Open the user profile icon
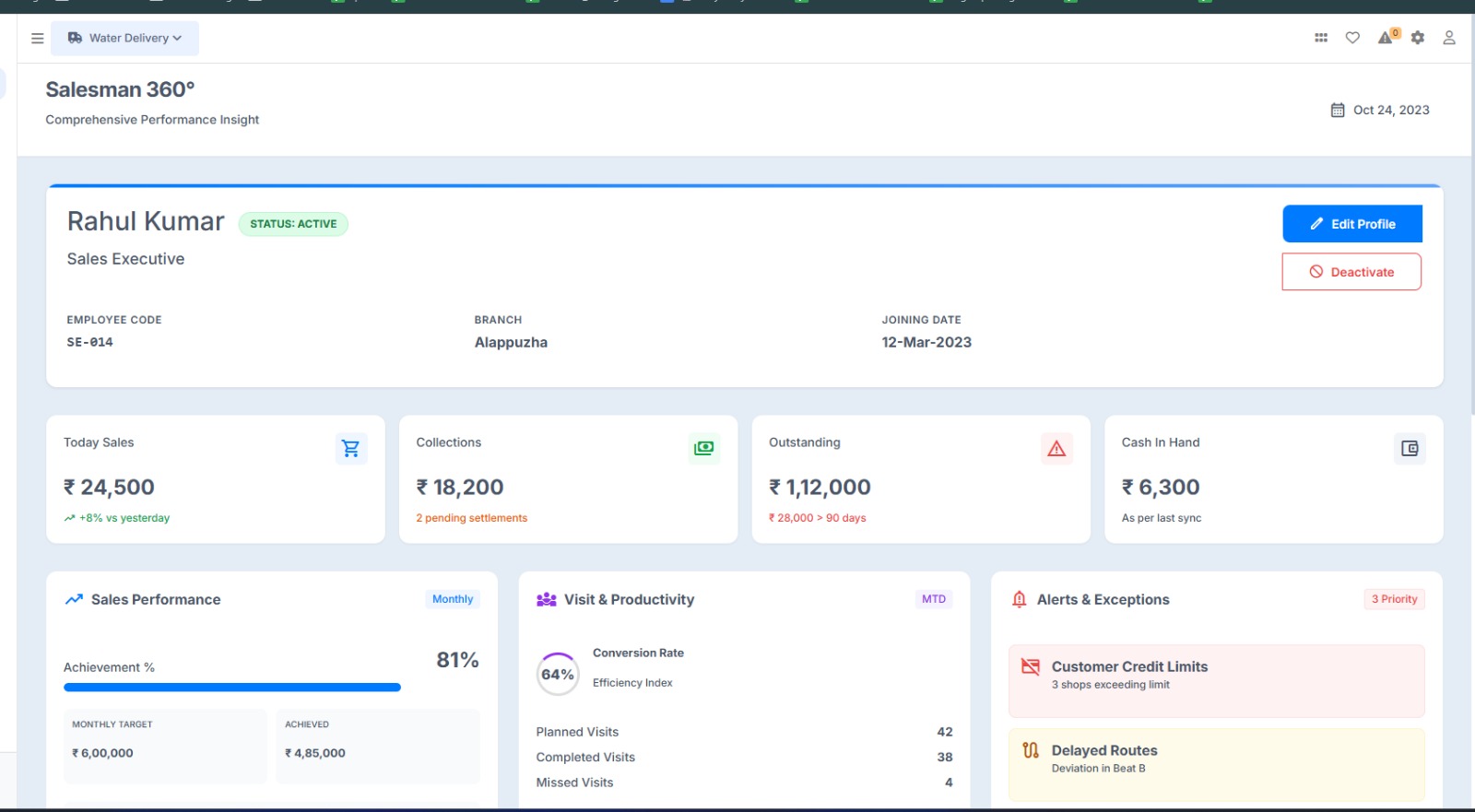 (1449, 38)
